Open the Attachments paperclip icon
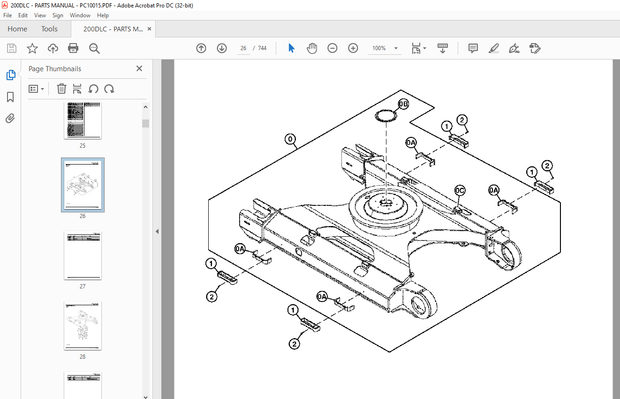 coord(10,118)
